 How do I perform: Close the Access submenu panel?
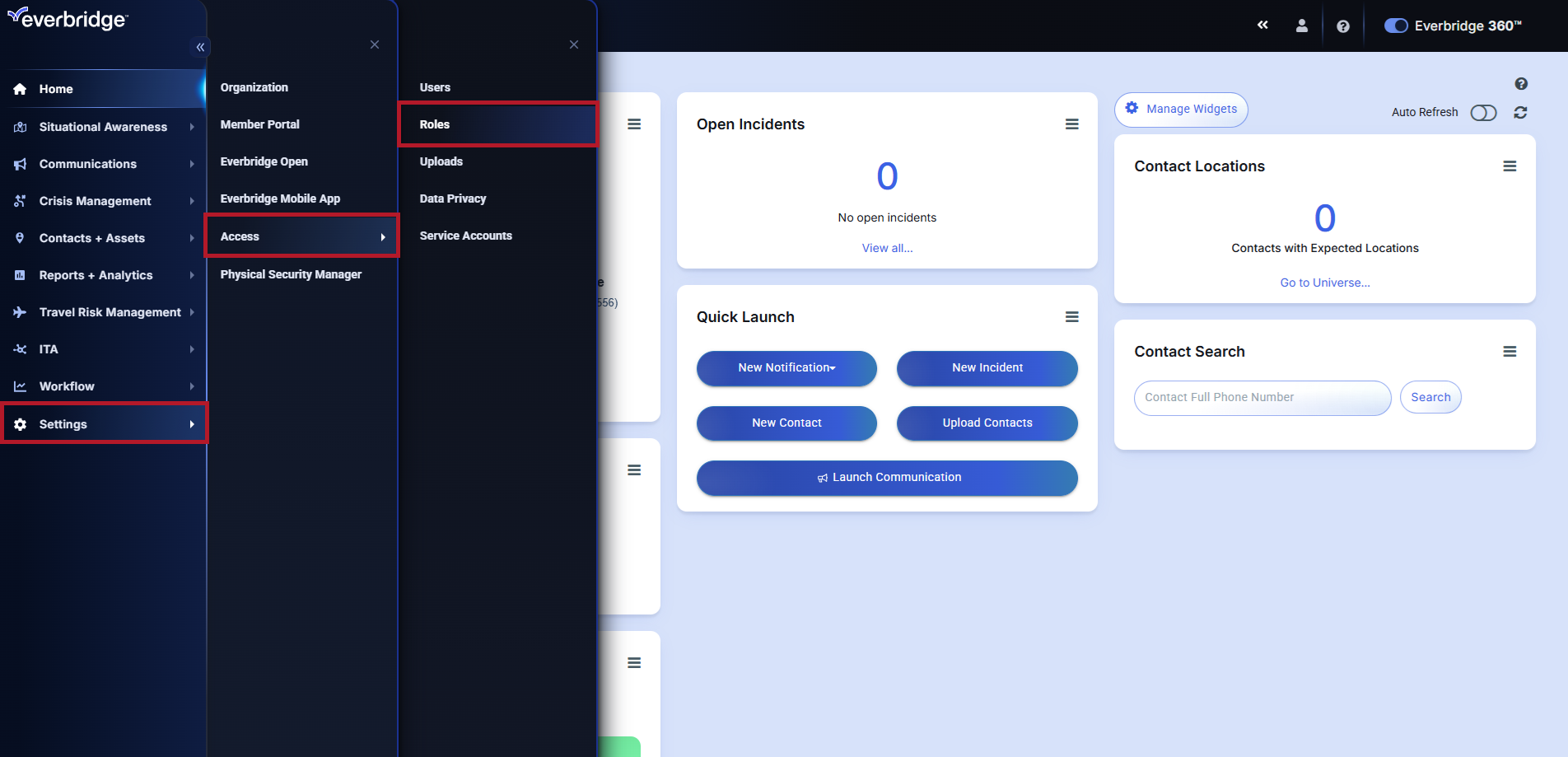[x=573, y=44]
